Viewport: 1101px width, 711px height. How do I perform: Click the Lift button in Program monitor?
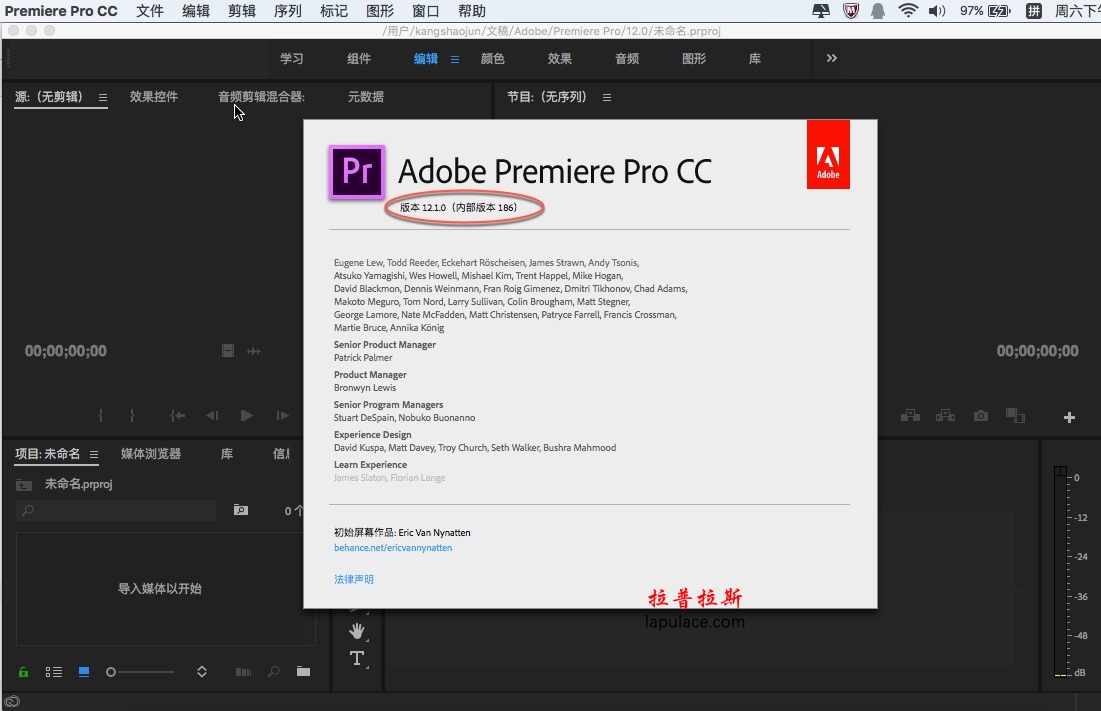(x=910, y=416)
